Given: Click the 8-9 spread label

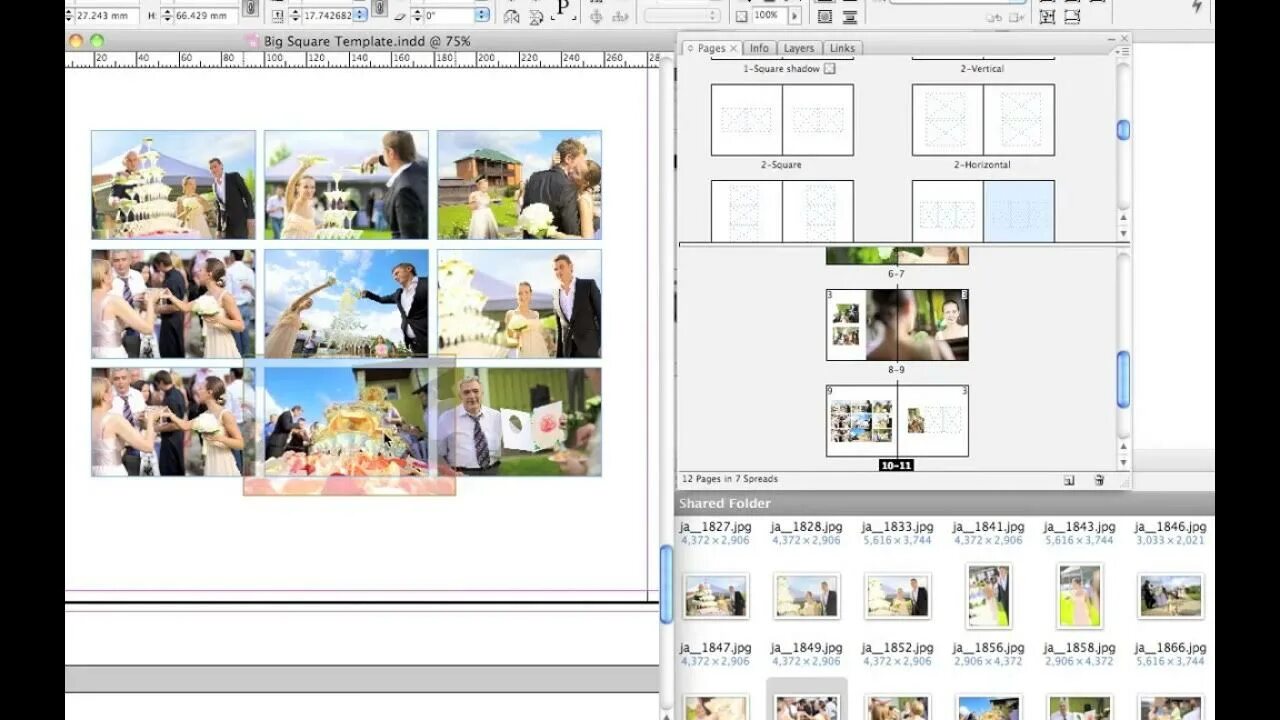Looking at the screenshot, I should pos(897,370).
